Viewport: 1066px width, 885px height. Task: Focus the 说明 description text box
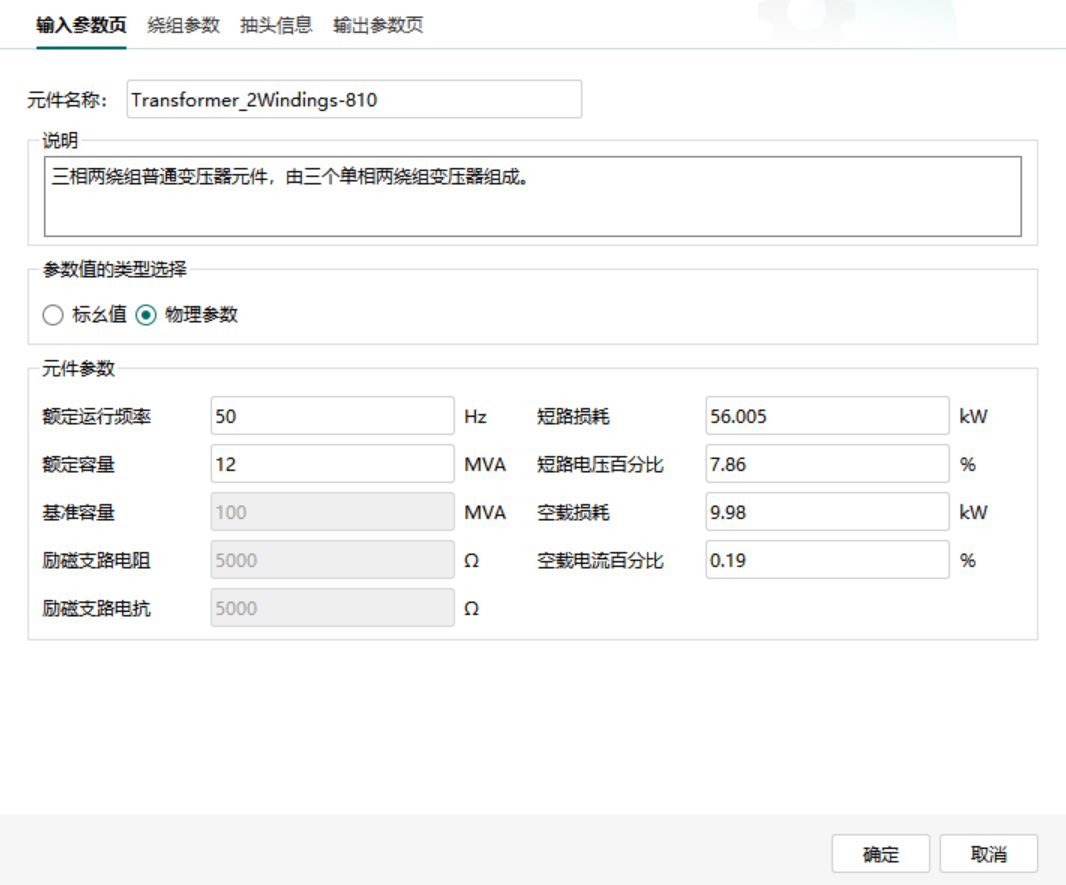click(532, 196)
